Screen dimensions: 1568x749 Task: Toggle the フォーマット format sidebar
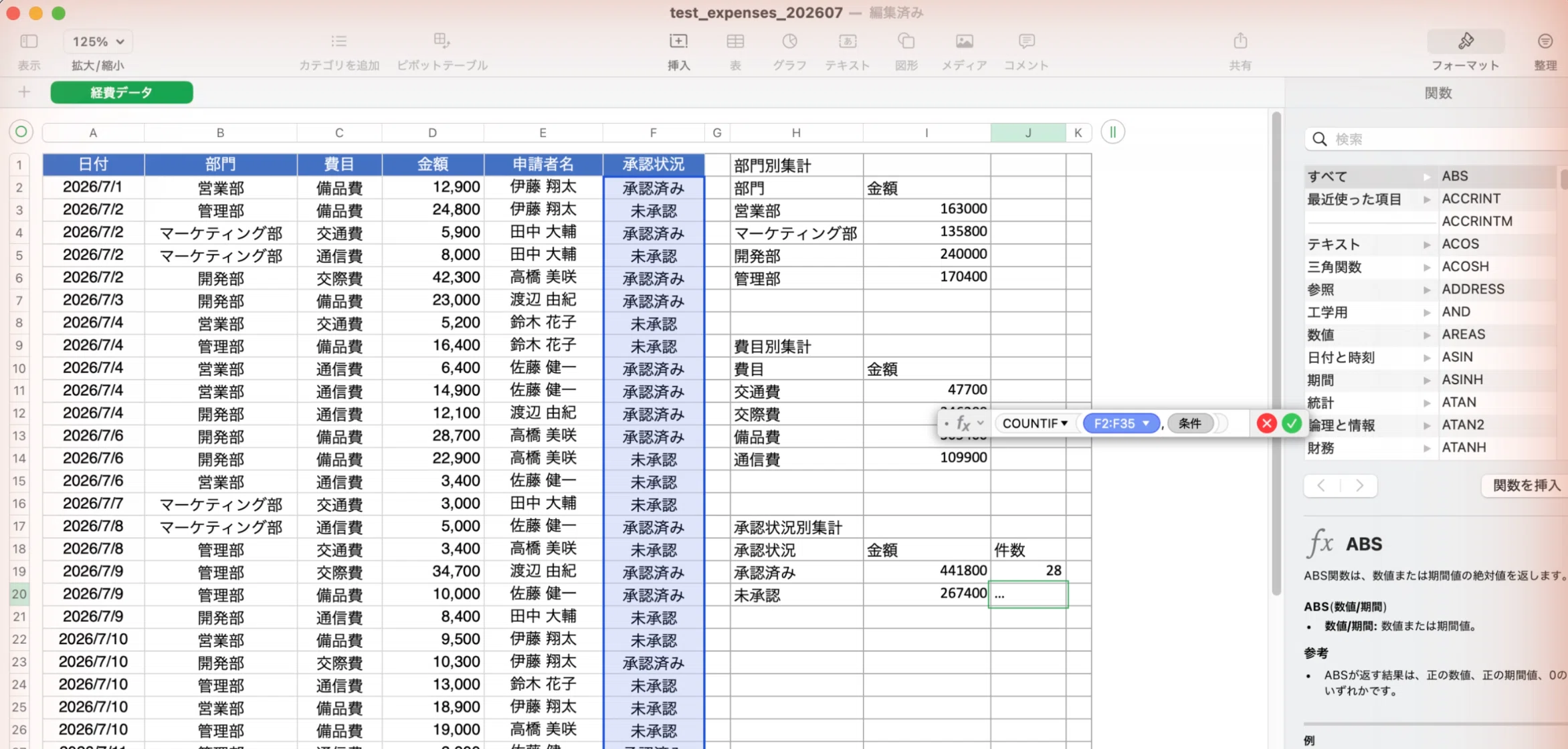(1465, 41)
